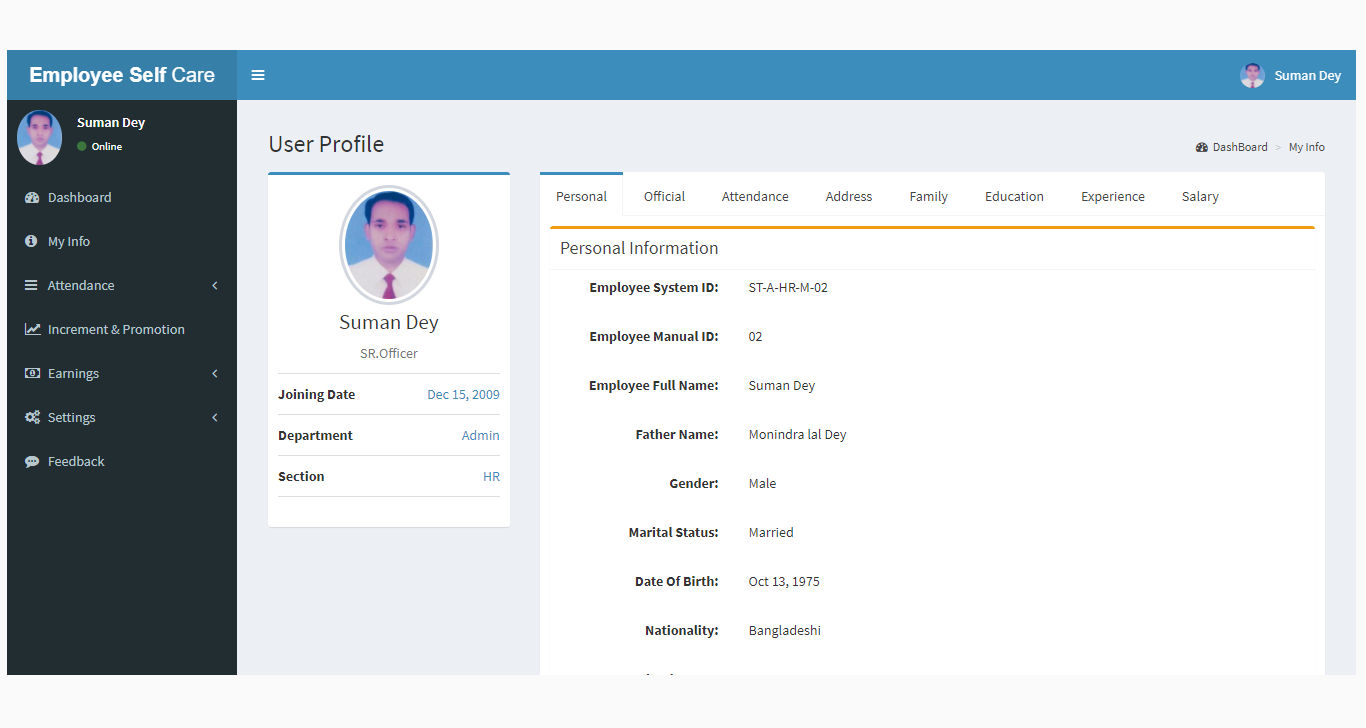Screen dimensions: 1366x728
Task: Open Dashboard from the sidebar menu
Action: point(122,198)
